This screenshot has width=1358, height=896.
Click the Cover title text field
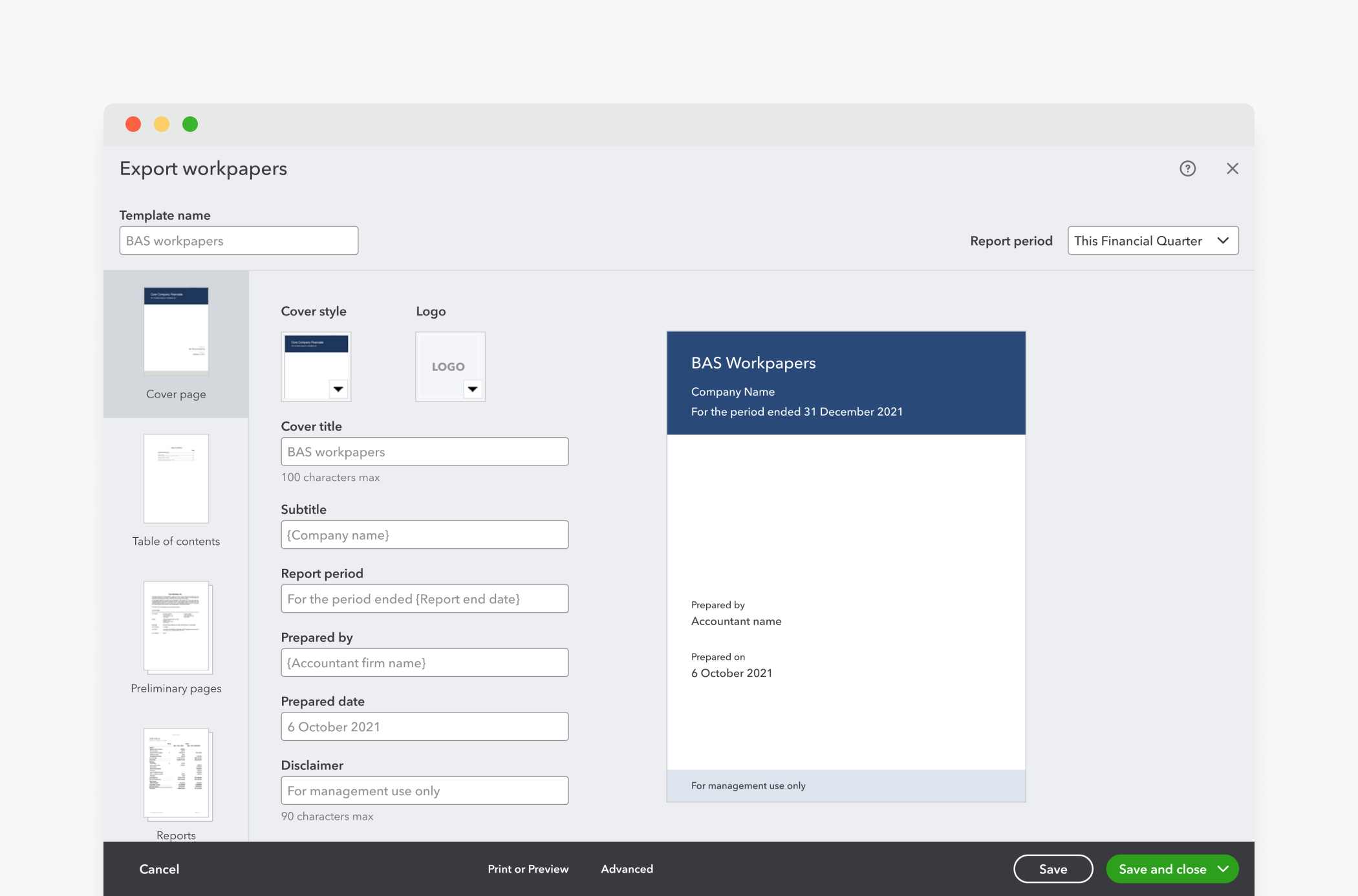tap(424, 452)
